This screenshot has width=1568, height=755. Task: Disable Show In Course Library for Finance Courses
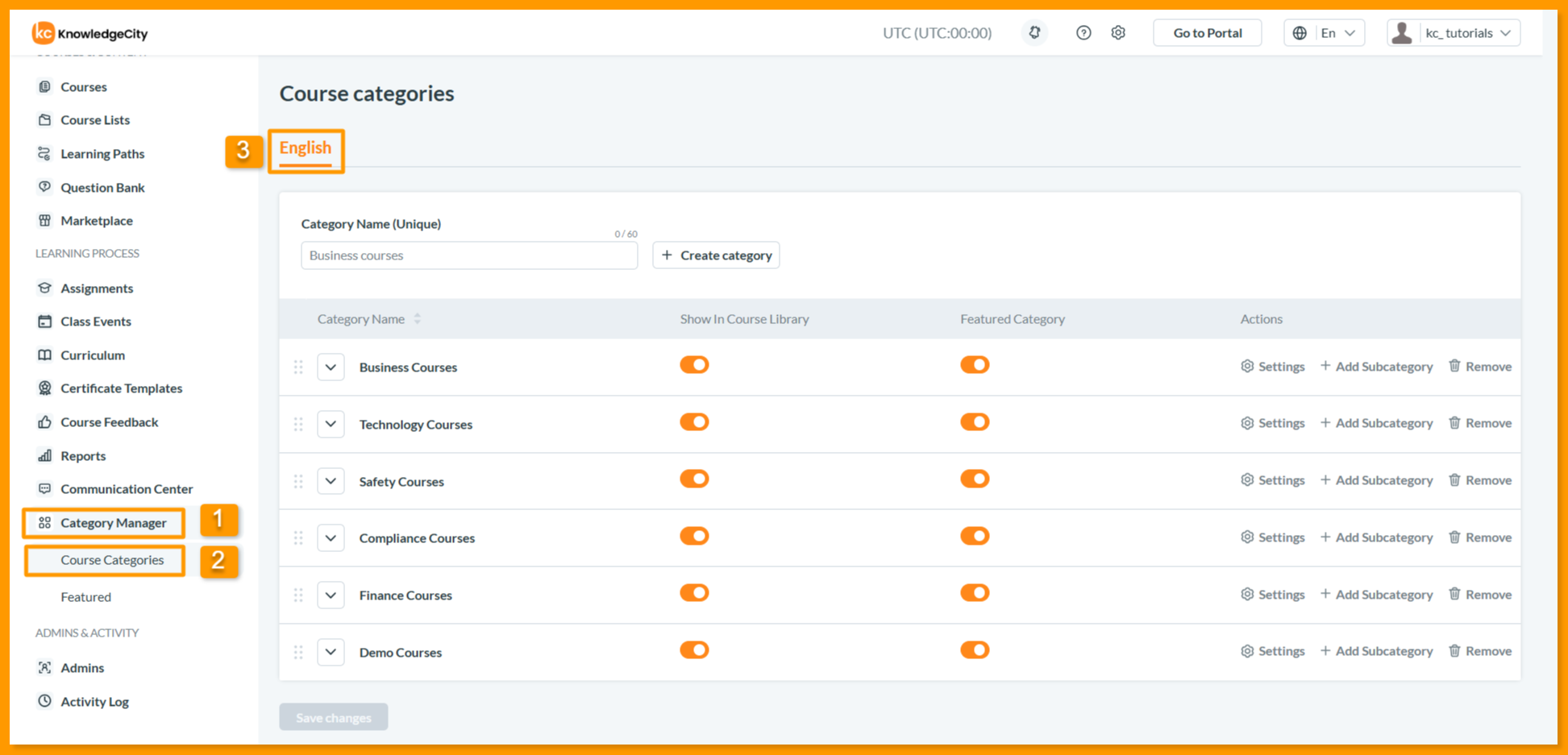[x=694, y=593]
